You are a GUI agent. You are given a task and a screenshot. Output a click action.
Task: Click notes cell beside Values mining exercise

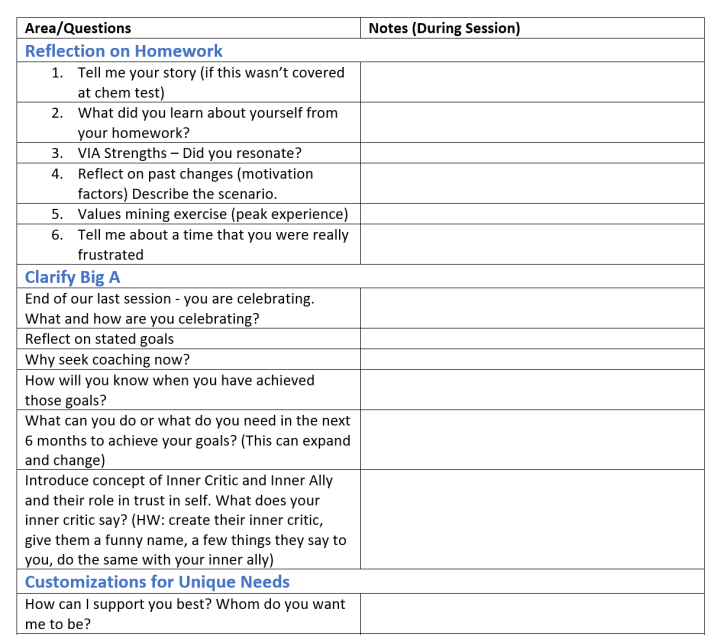(532, 214)
